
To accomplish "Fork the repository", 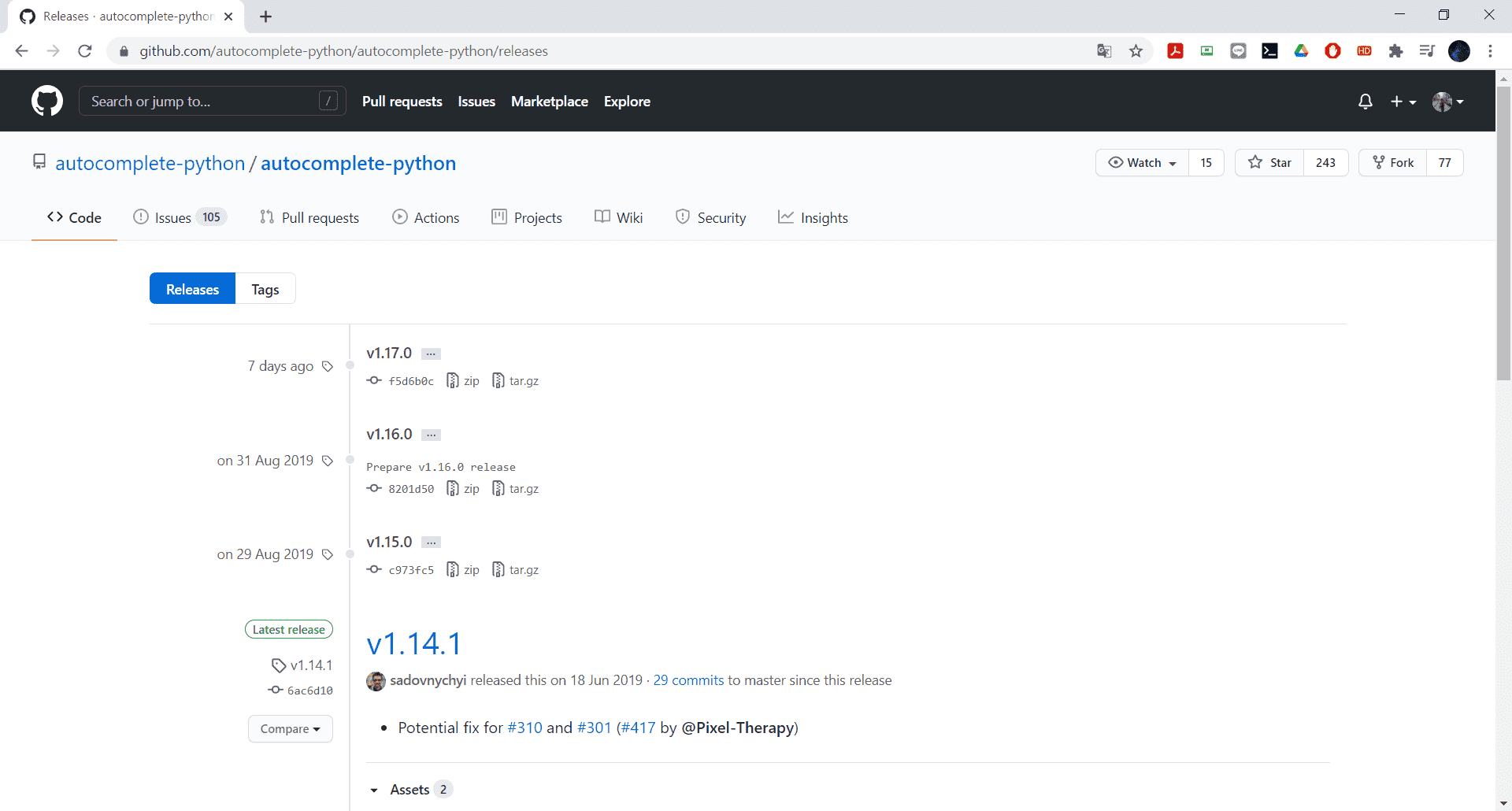I will point(1393,162).
